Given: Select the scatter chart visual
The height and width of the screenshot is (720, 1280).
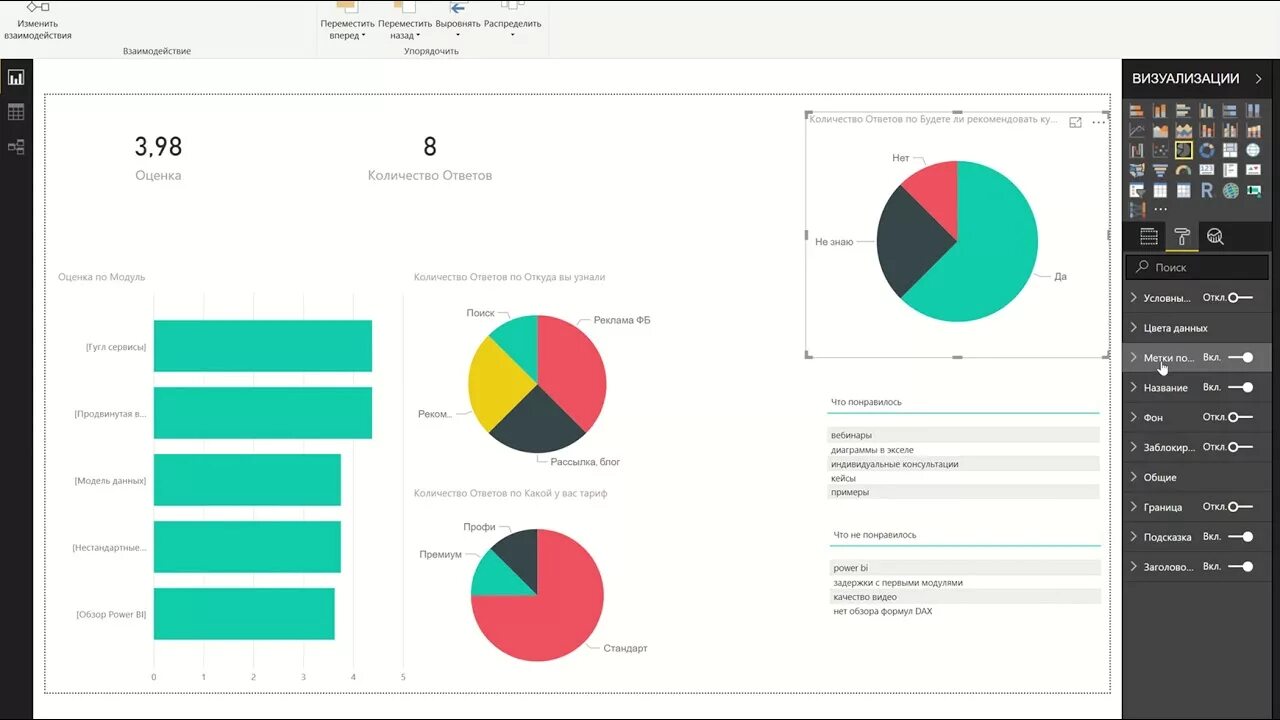Looking at the screenshot, I should click(1160, 150).
